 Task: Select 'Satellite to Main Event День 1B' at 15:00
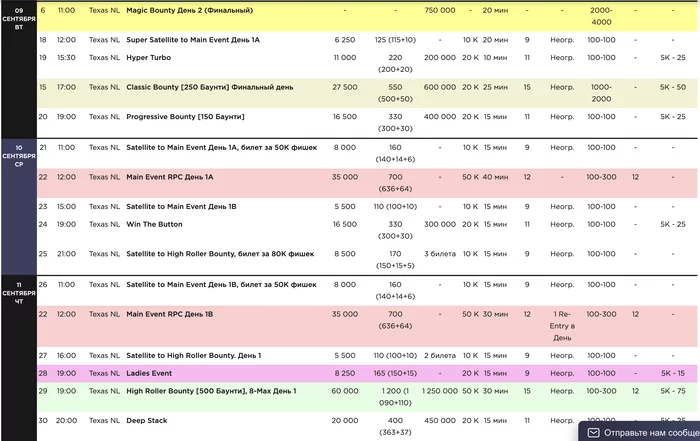click(x=181, y=206)
